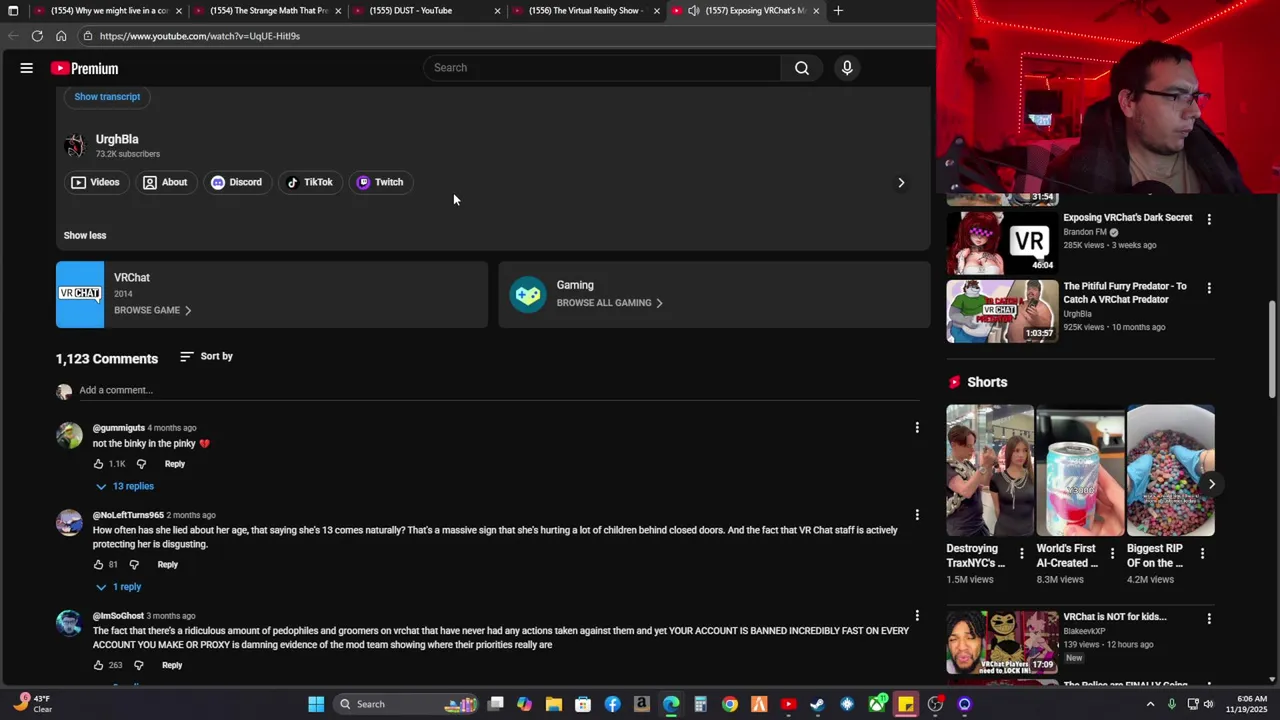The image size is (1280, 720).
Task: Open the browser home button
Action: pyautogui.click(x=61, y=36)
